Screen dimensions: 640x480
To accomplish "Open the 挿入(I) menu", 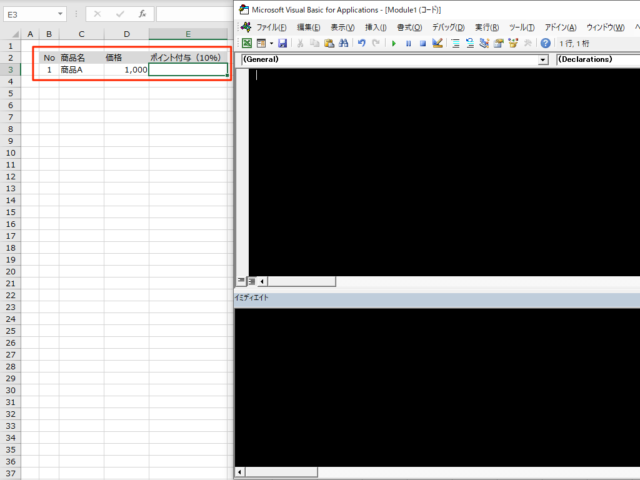I will 375,27.
